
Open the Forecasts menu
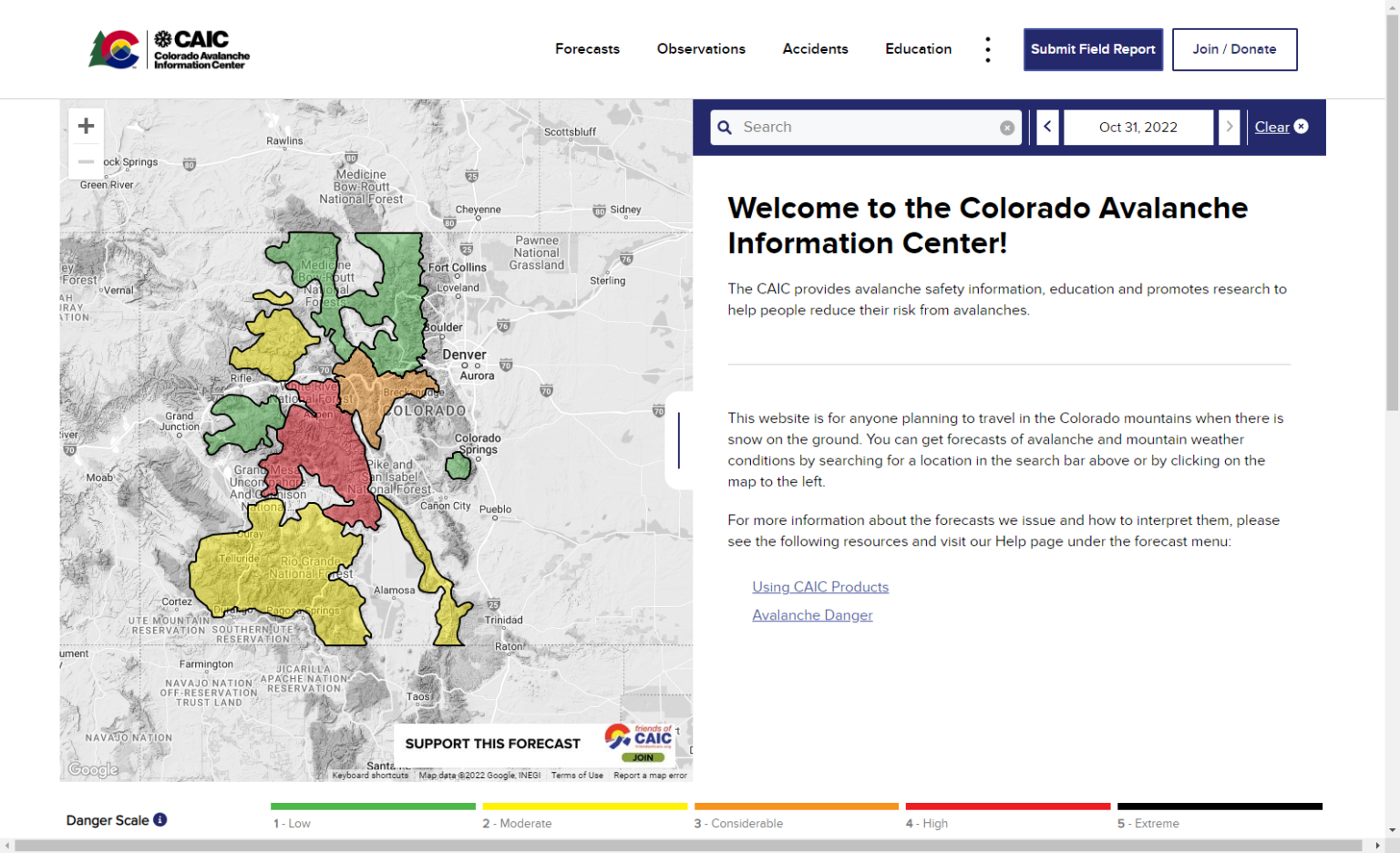[587, 49]
